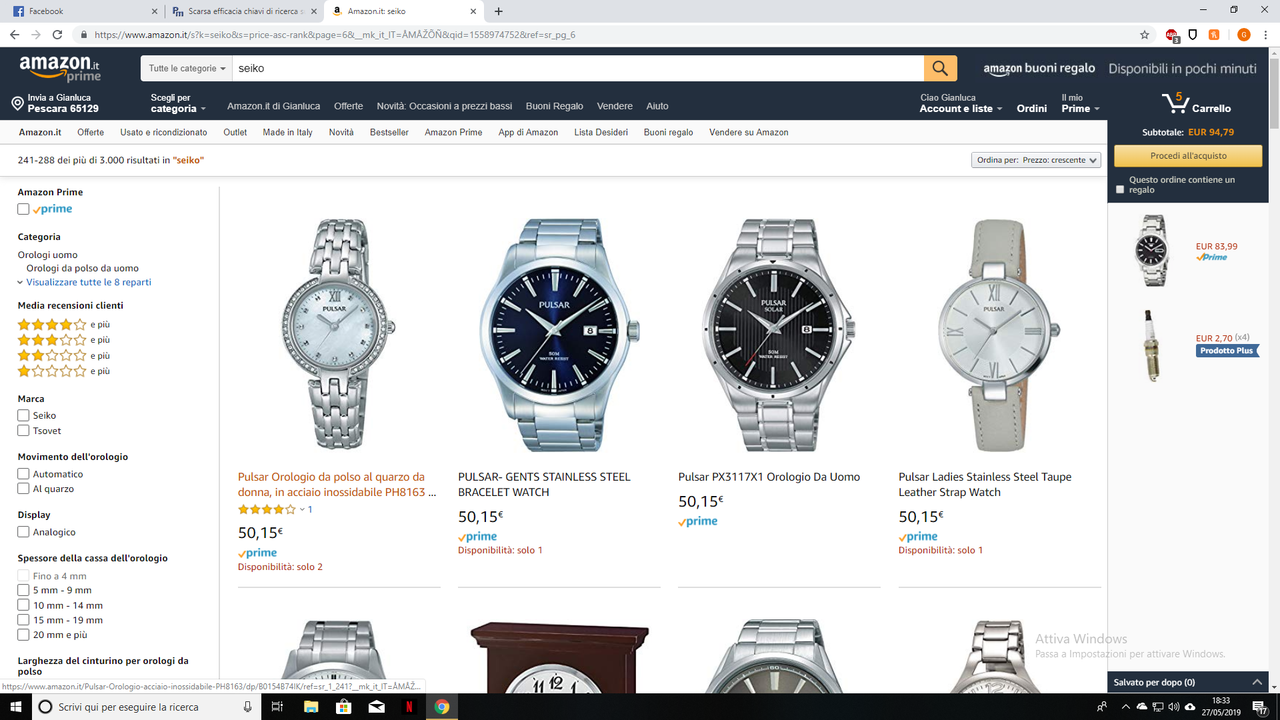The width and height of the screenshot is (1280, 720).
Task: Filter by four stars and up
Action: [52, 325]
